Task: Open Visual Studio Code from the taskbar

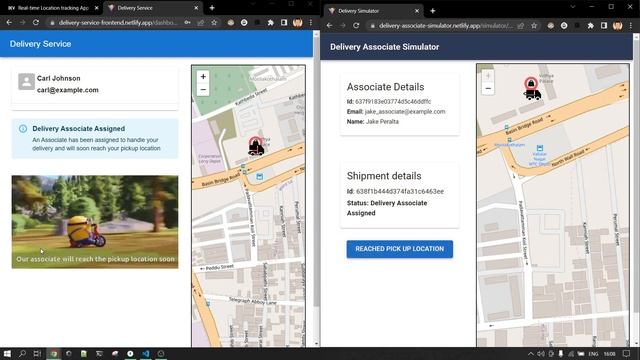Action: pyautogui.click(x=146, y=353)
